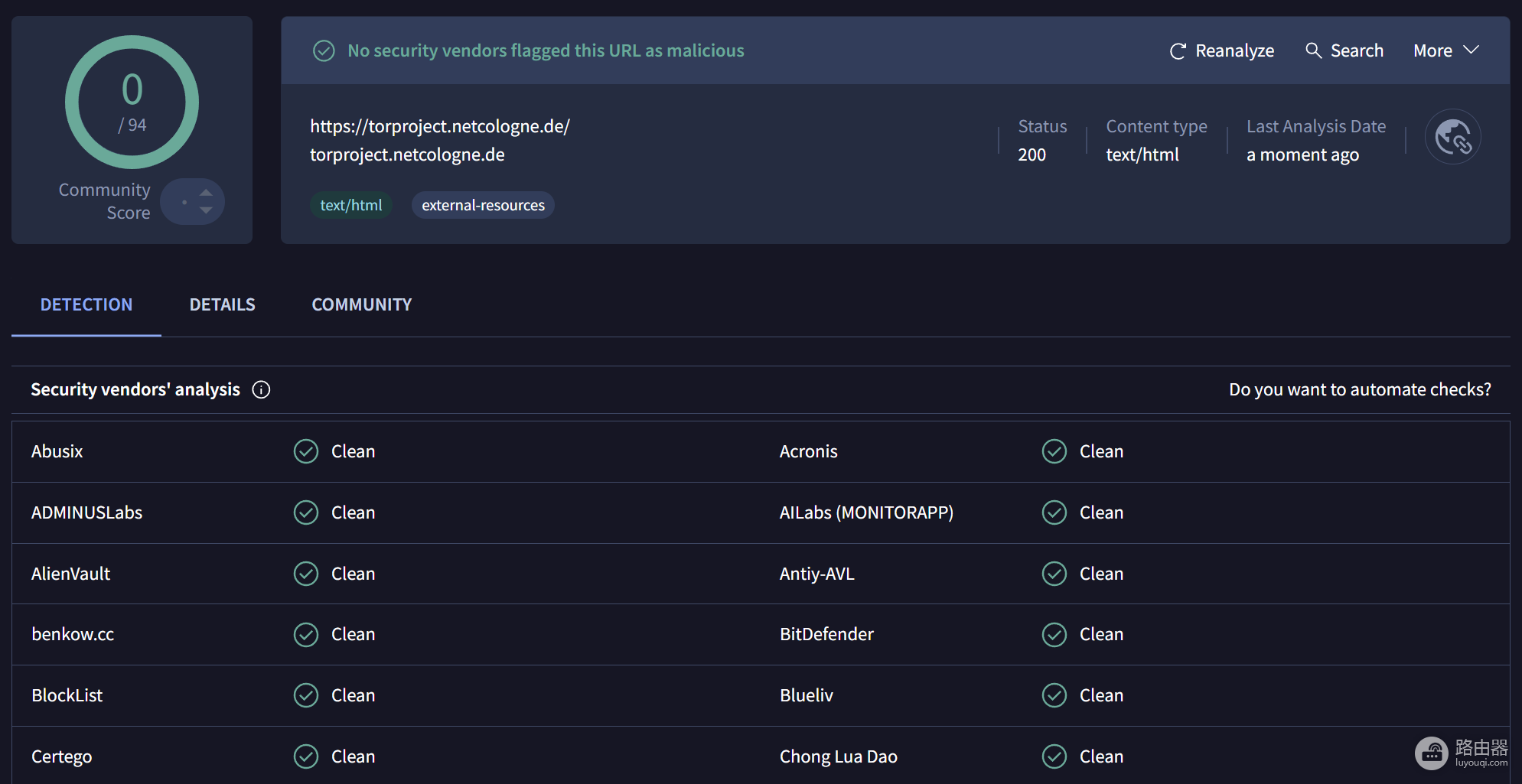This screenshot has height=784, width=1522.
Task: Click the AlienVault vendor name
Action: 70,574
